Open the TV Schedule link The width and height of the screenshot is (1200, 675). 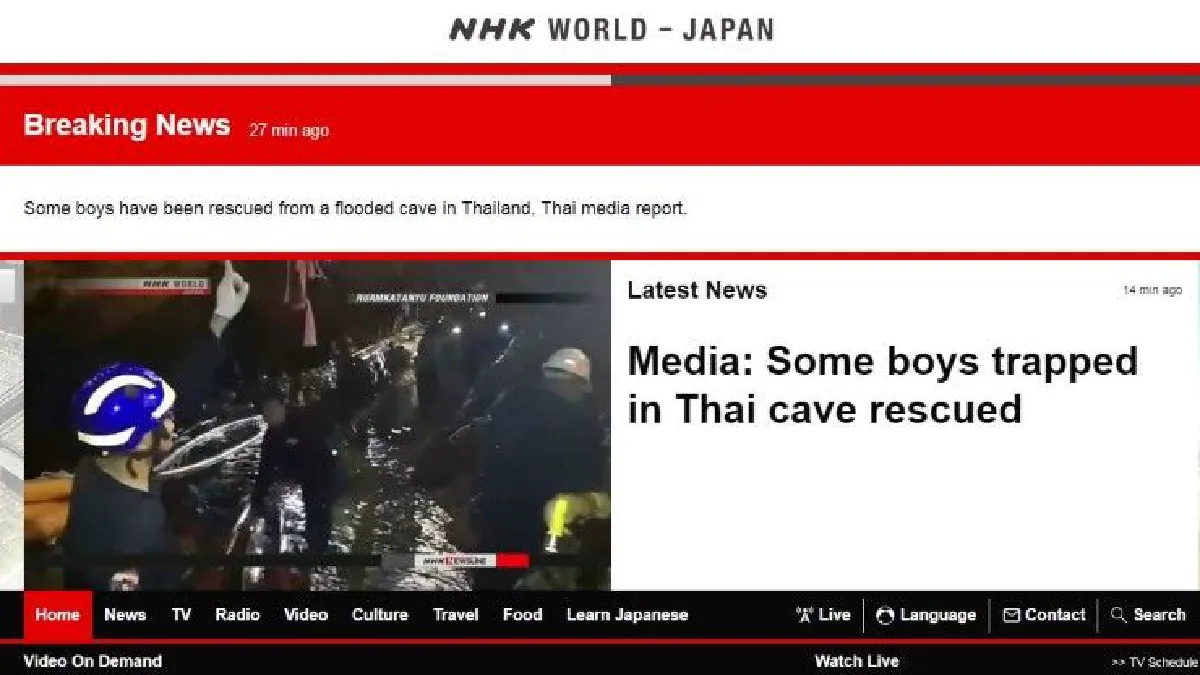coord(1155,662)
